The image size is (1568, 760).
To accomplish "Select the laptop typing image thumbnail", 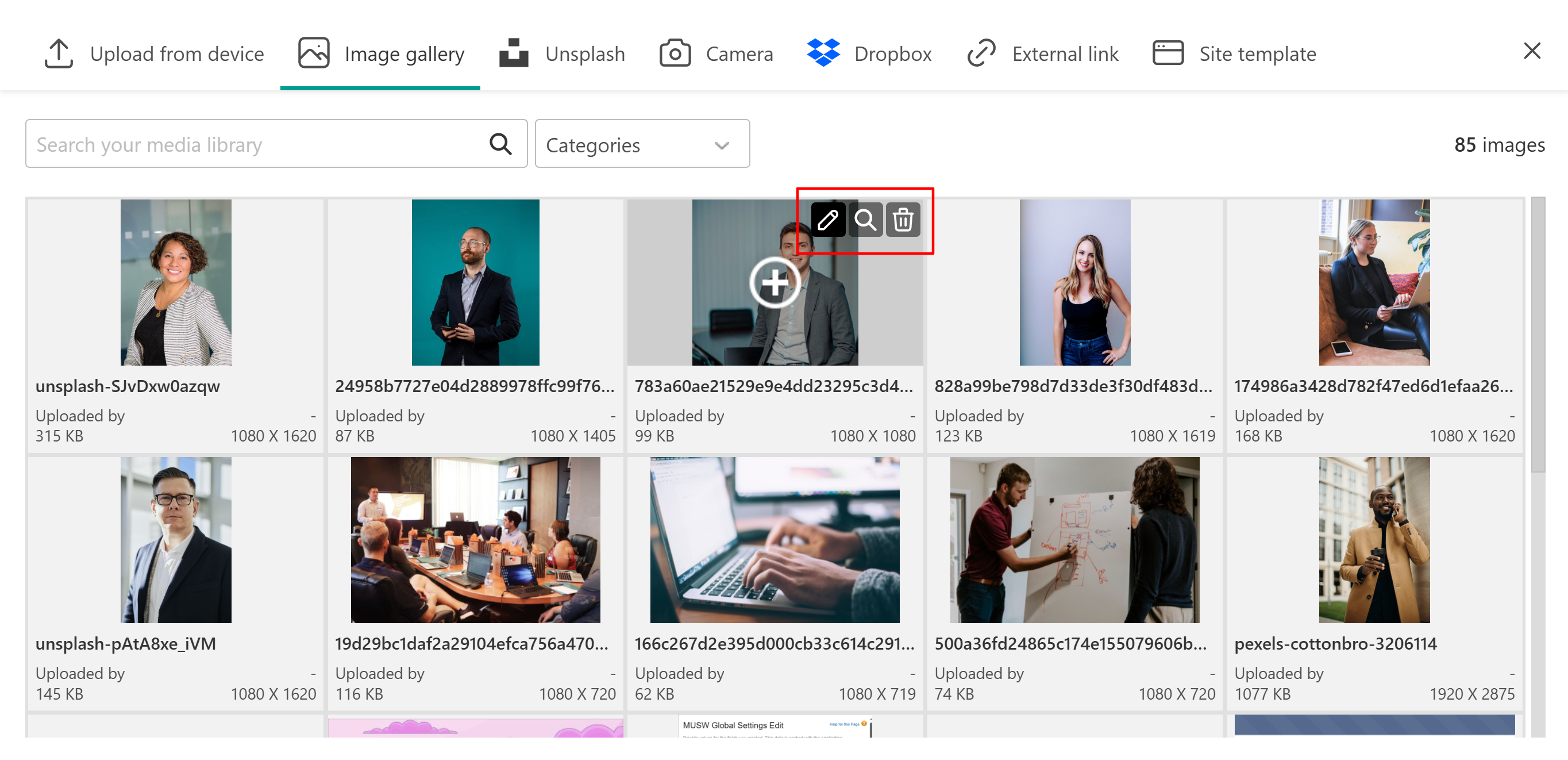I will pos(775,540).
